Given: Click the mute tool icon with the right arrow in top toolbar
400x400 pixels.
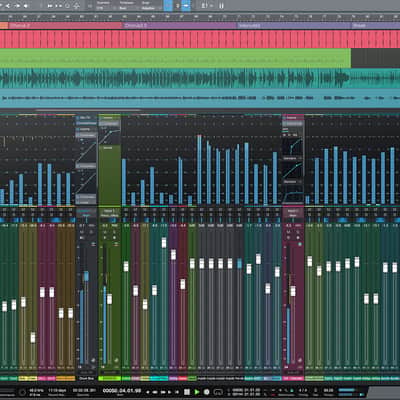Looking at the screenshot, I should (17, 6).
